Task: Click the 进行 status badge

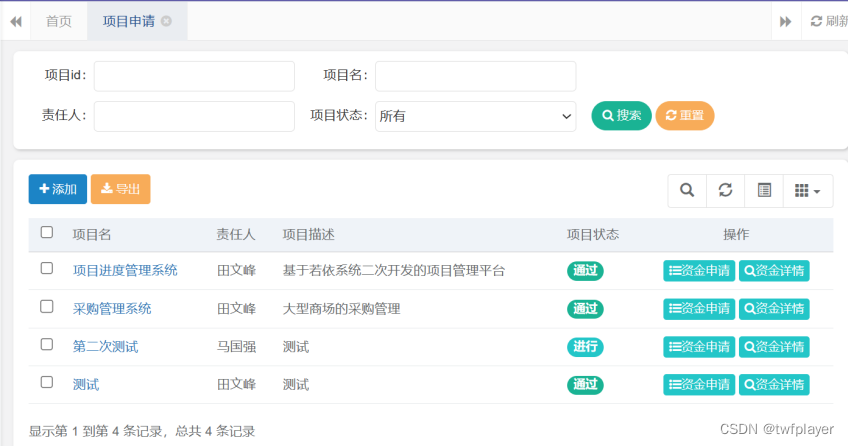Action: pos(585,346)
